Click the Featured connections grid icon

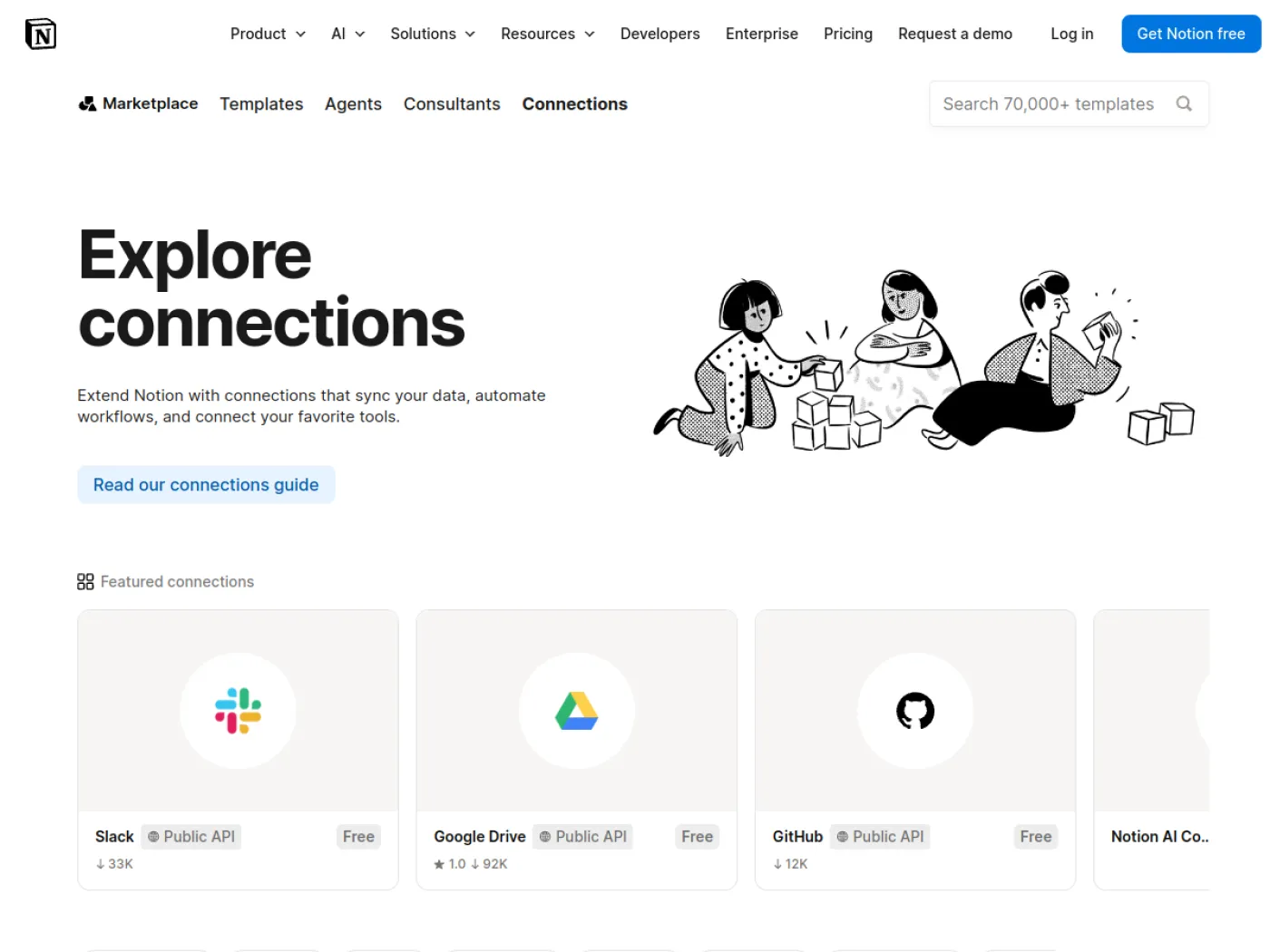point(85,582)
